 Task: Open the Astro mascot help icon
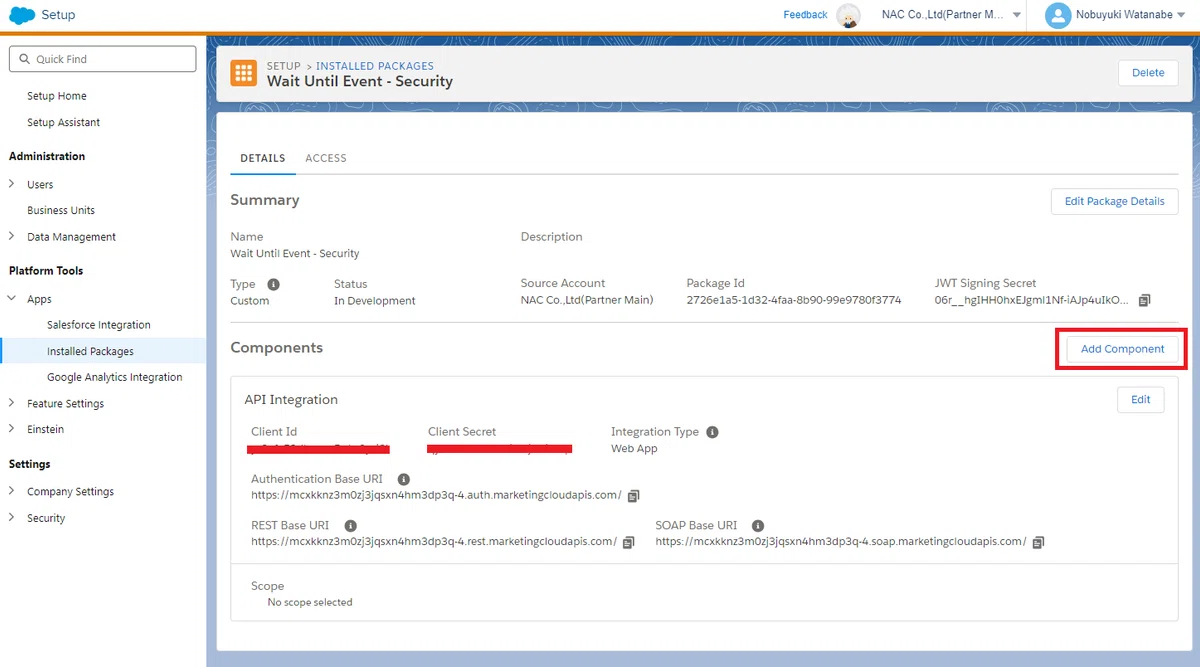[x=849, y=16]
